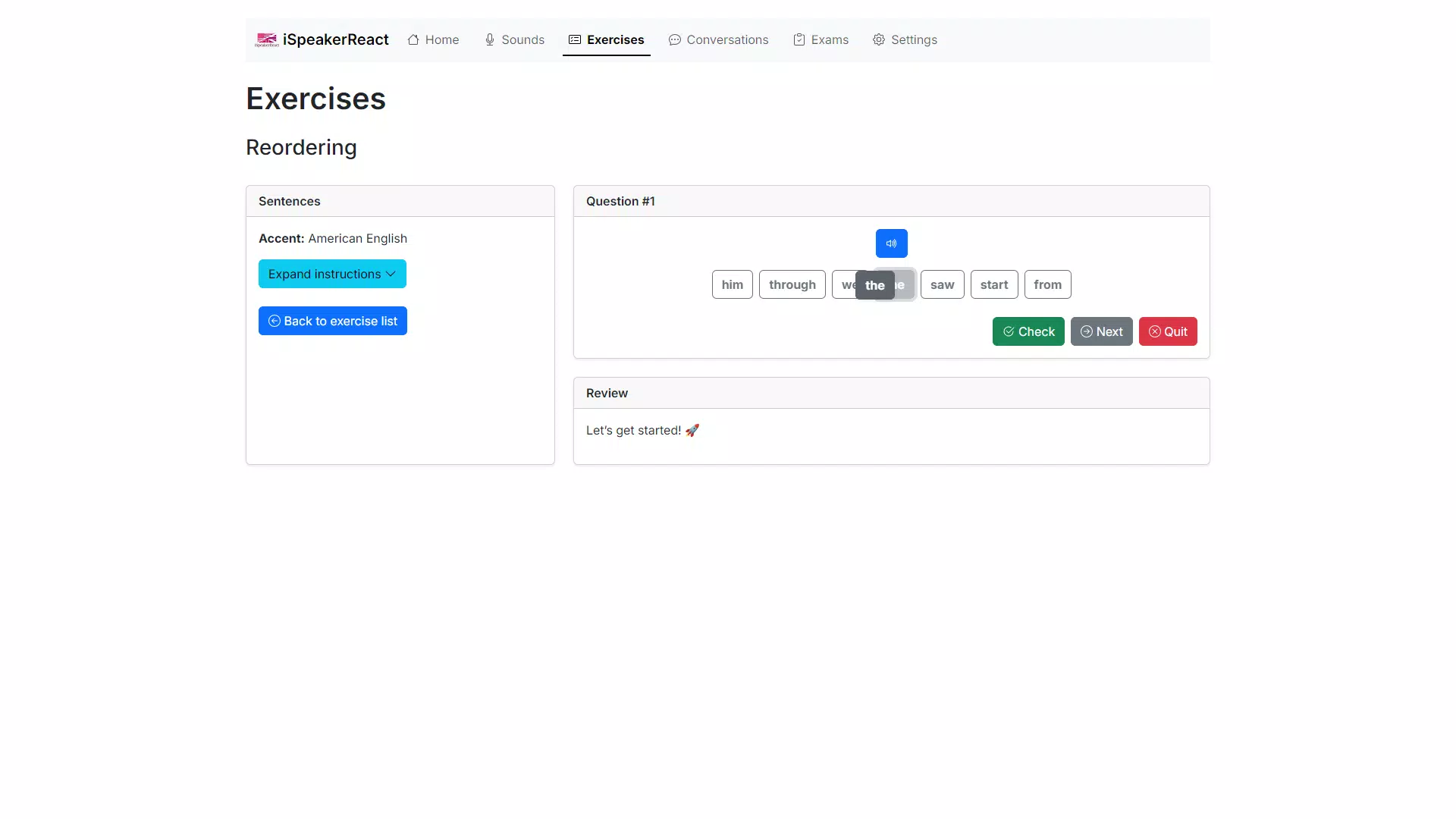This screenshot has height=819, width=1456.
Task: Click the "Review" card header
Action: point(892,393)
